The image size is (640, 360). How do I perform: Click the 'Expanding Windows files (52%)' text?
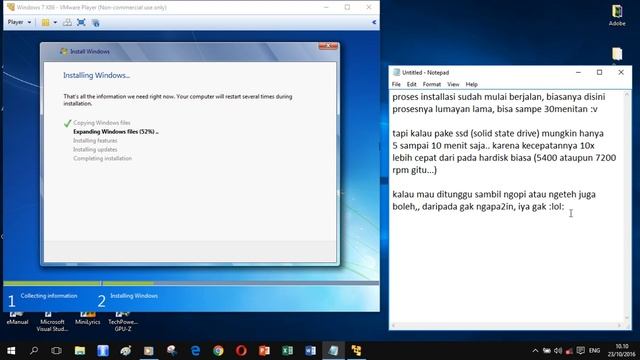click(x=116, y=131)
